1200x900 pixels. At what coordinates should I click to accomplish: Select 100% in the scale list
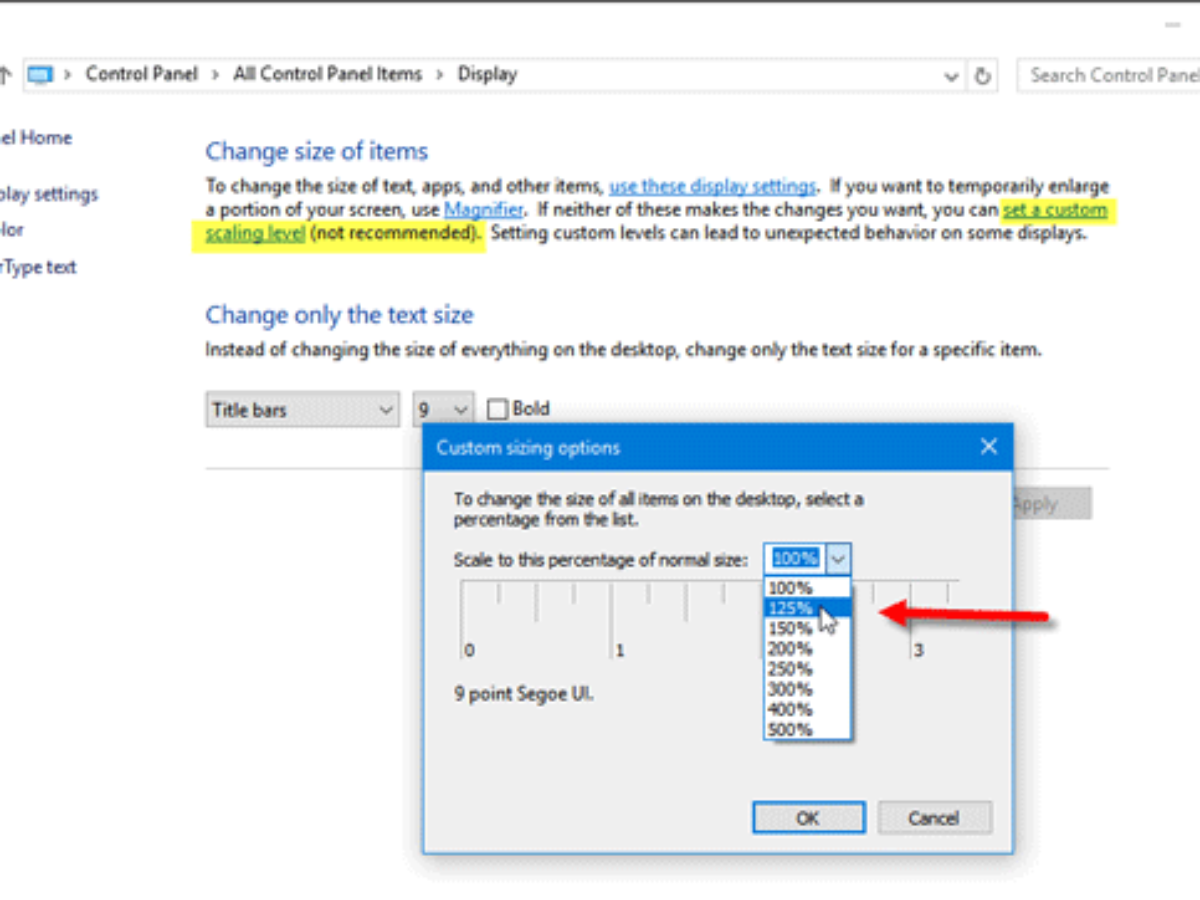click(807, 588)
